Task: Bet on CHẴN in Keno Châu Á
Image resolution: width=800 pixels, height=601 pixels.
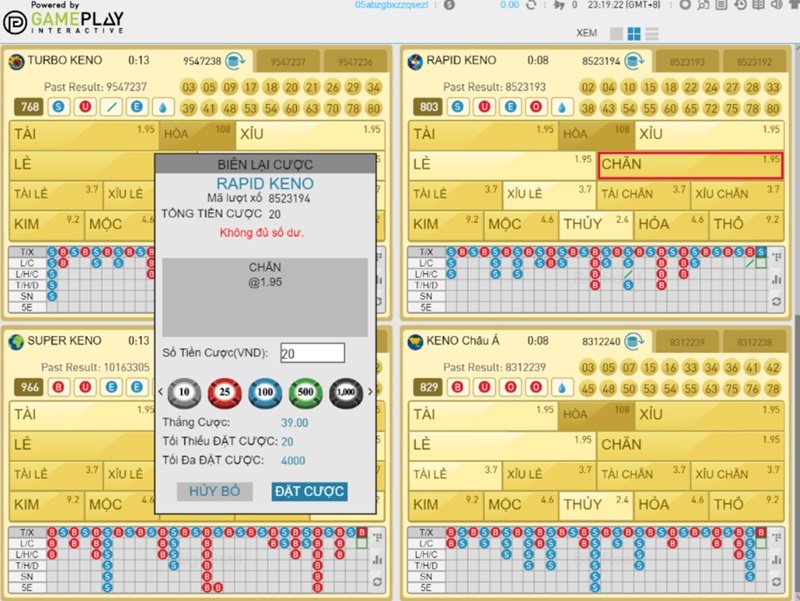Action: tap(690, 445)
